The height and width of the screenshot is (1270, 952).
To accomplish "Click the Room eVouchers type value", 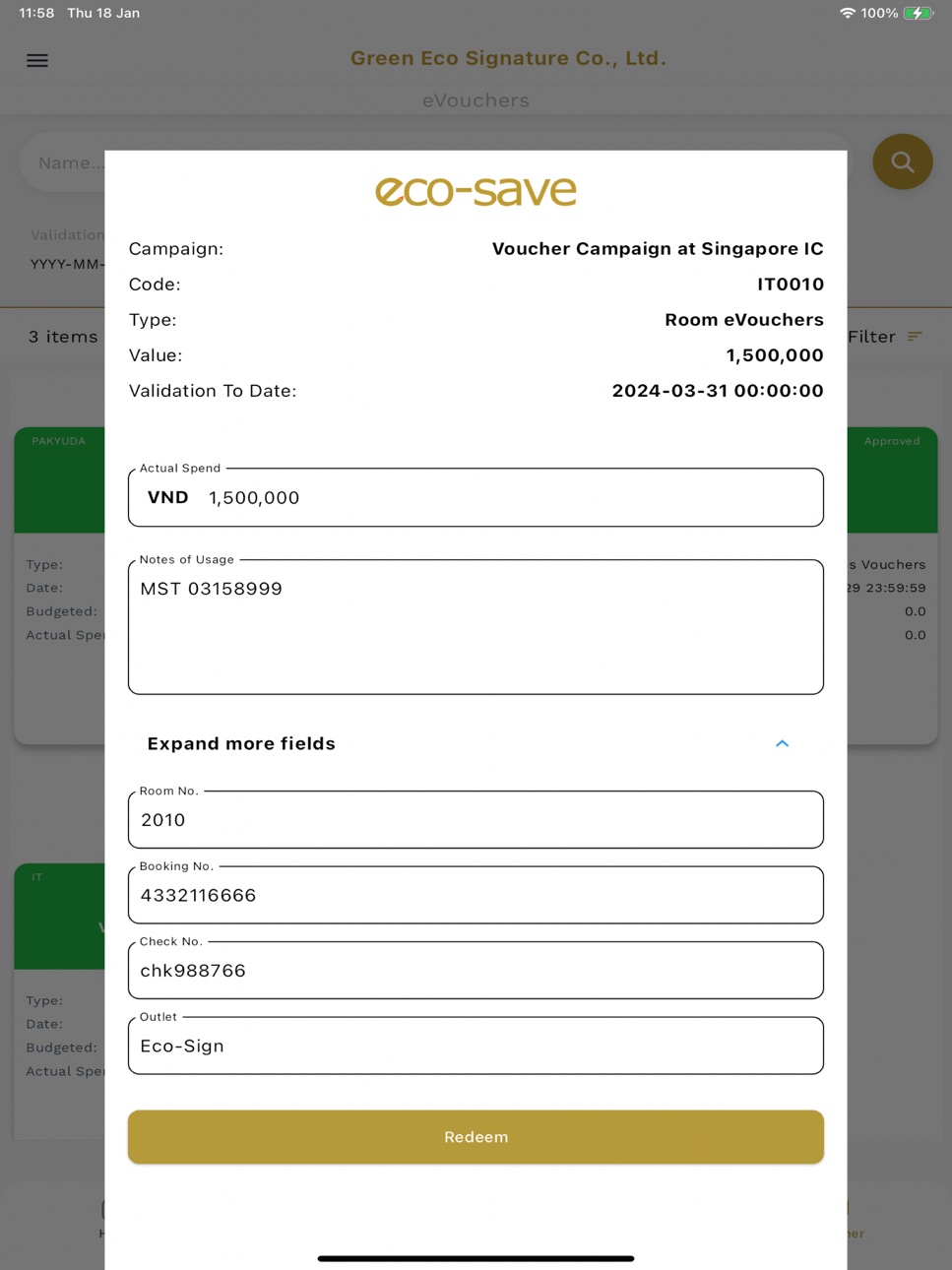I will (x=744, y=320).
